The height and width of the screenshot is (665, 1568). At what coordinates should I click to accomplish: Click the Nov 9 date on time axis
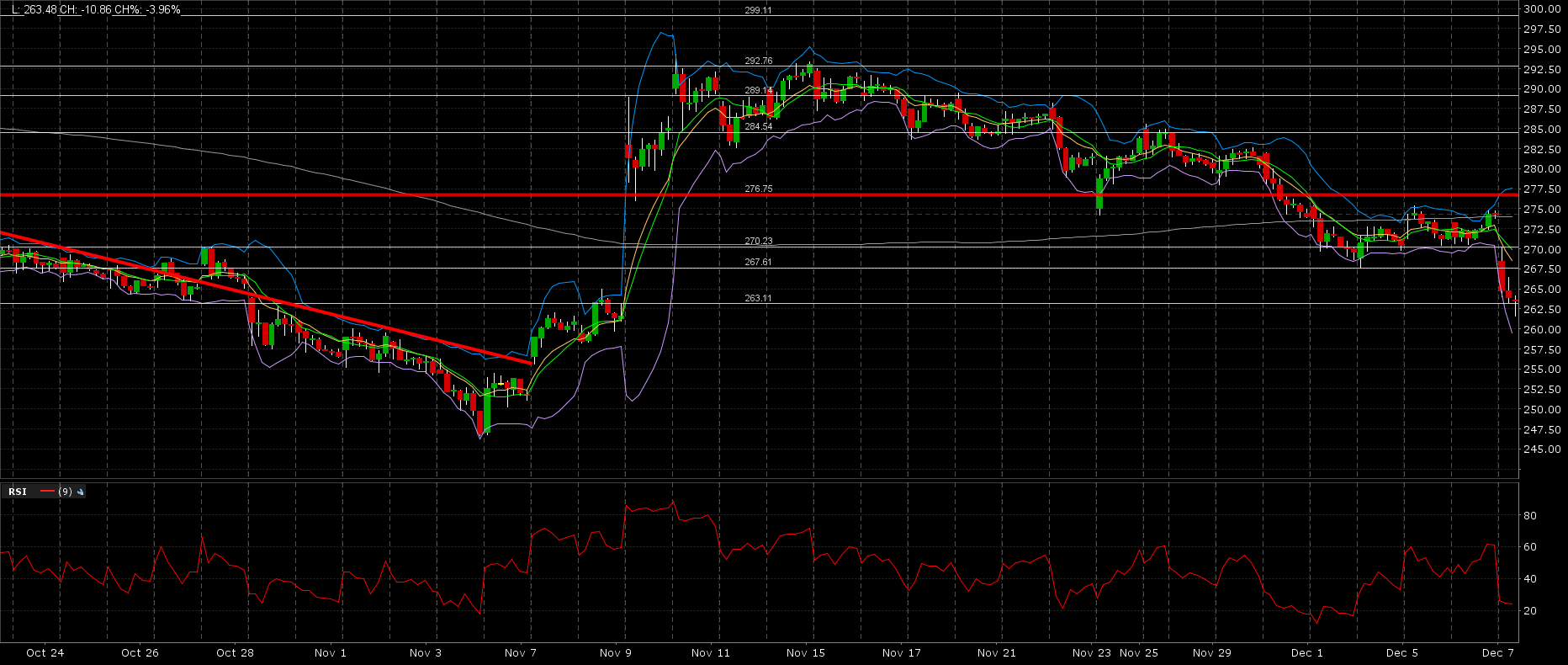615,653
